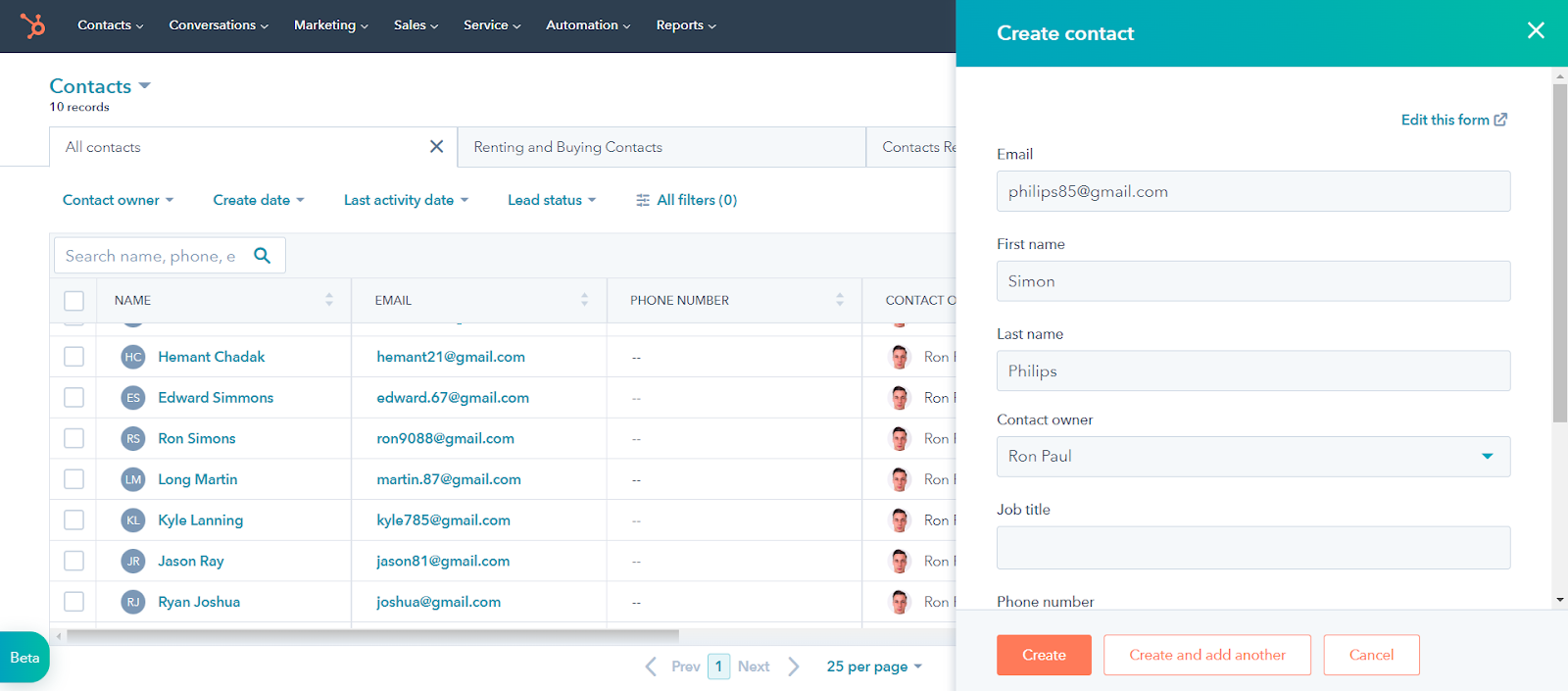Click the Name column sort arrows
1568x691 pixels.
[x=329, y=300]
